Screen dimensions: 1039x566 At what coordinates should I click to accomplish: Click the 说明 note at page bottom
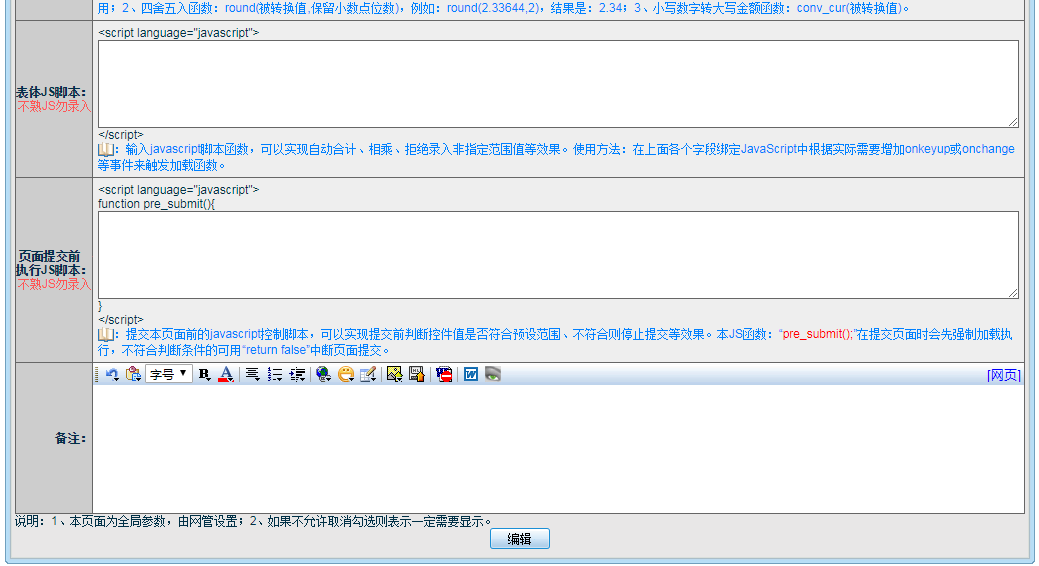click(x=253, y=522)
